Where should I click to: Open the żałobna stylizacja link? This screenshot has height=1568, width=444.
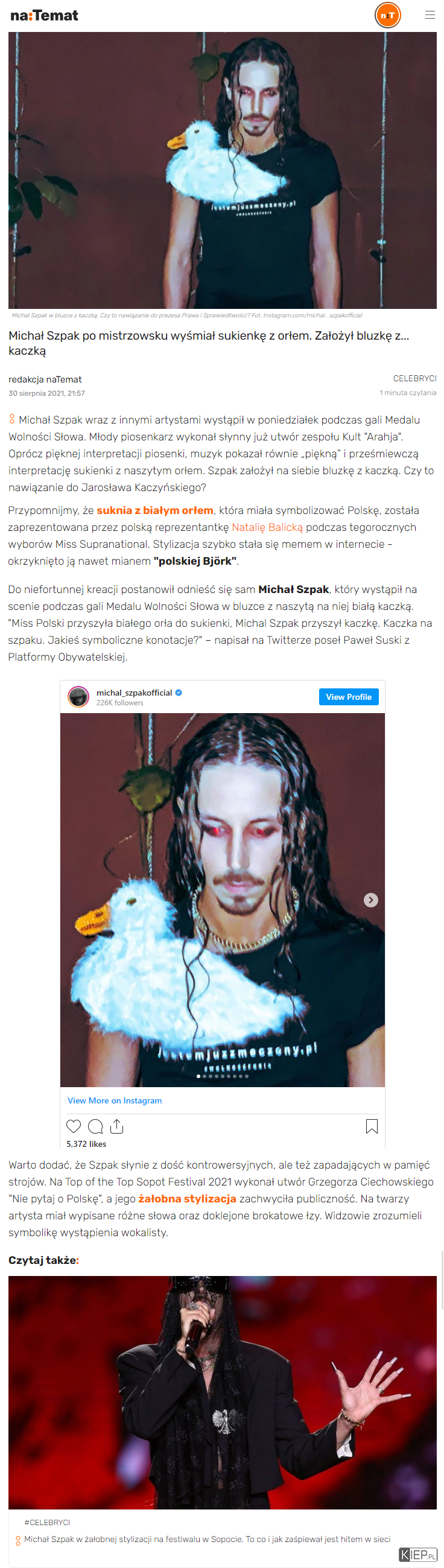(x=187, y=1198)
